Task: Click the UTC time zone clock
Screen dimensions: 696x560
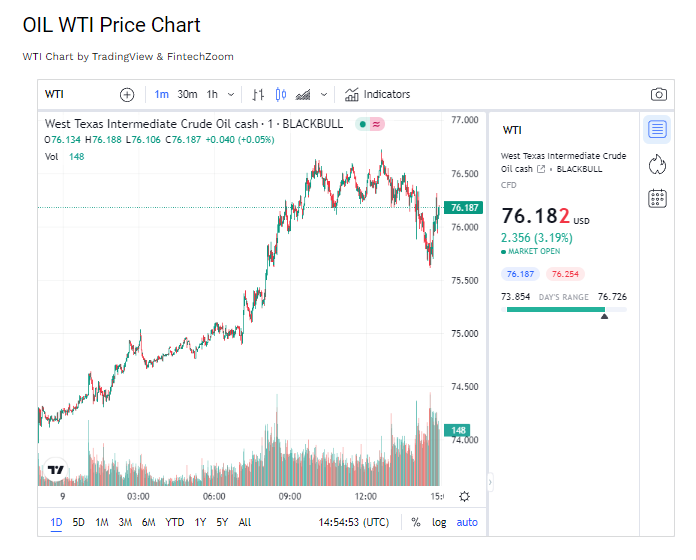Action: (x=354, y=522)
